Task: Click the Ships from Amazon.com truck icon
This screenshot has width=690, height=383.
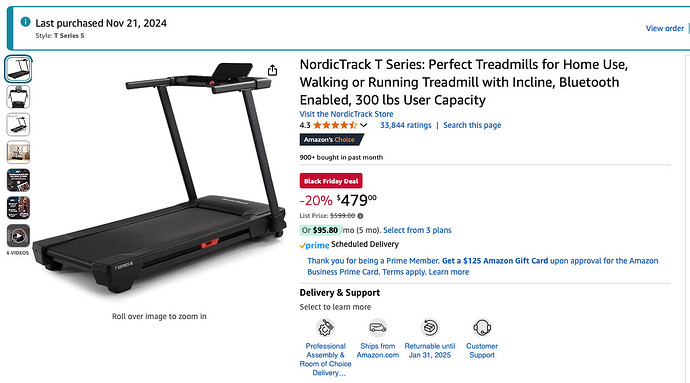Action: coord(378,328)
